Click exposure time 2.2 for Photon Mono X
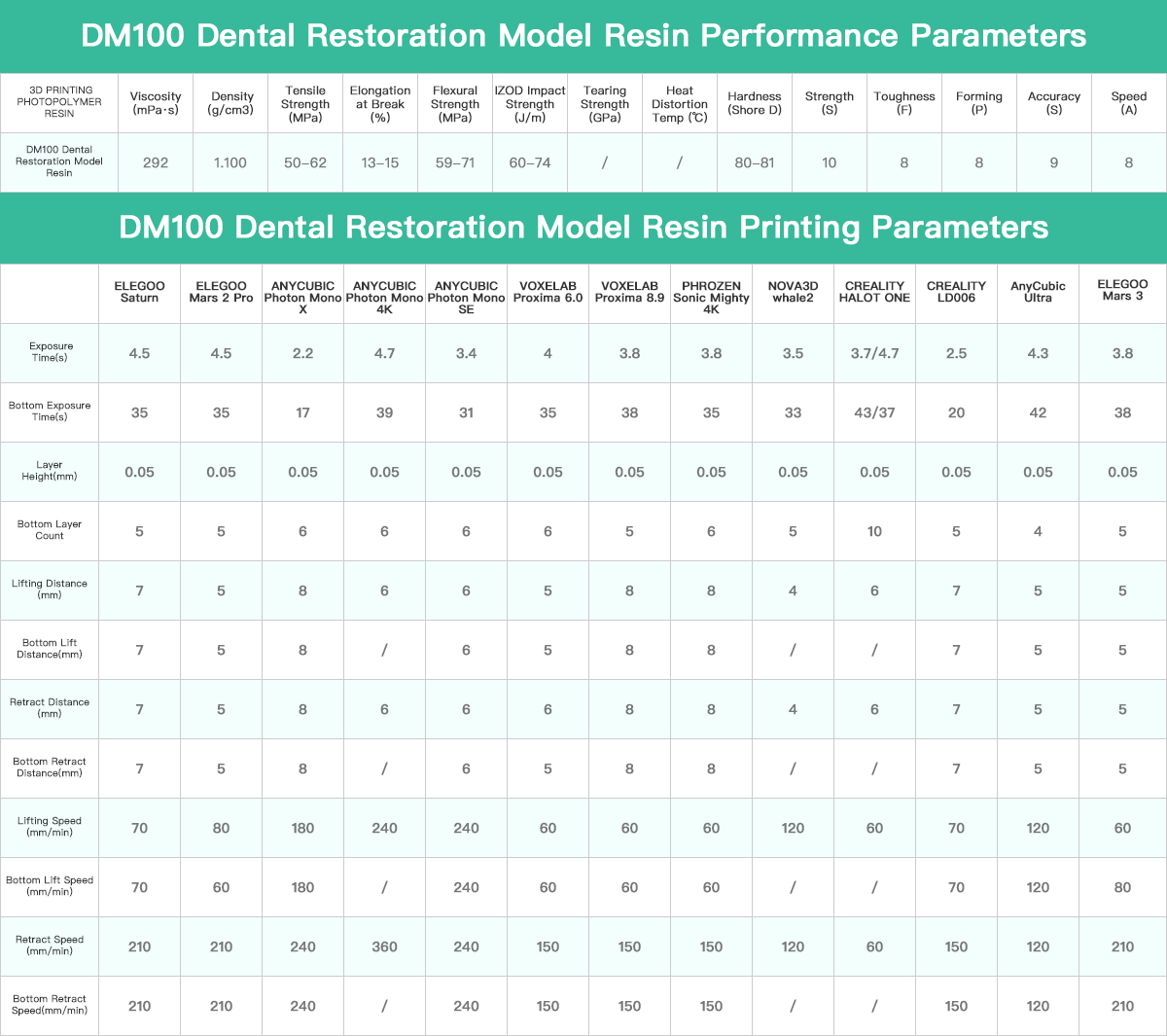 [303, 353]
